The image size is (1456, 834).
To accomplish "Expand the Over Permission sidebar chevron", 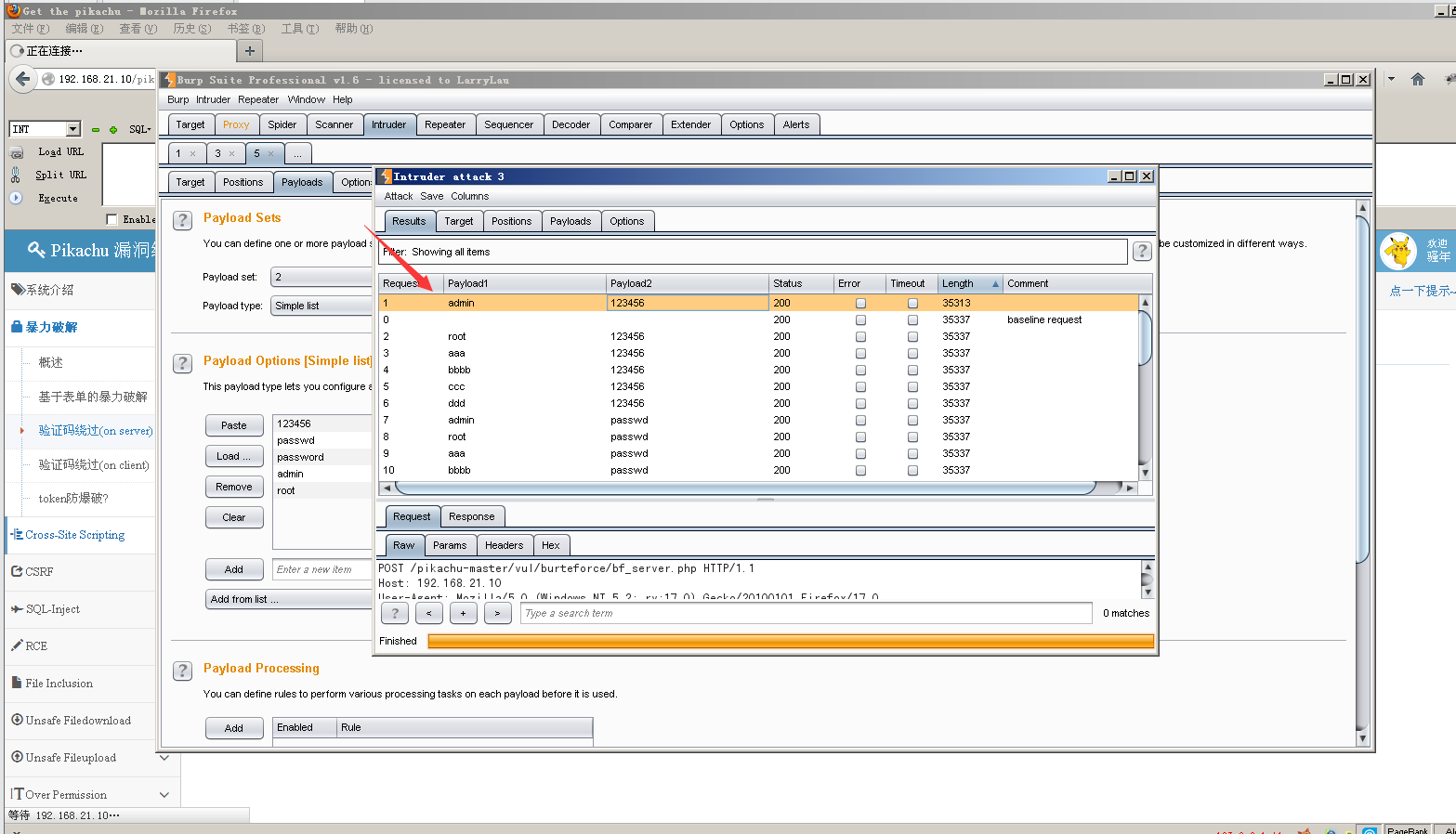I will (x=164, y=795).
